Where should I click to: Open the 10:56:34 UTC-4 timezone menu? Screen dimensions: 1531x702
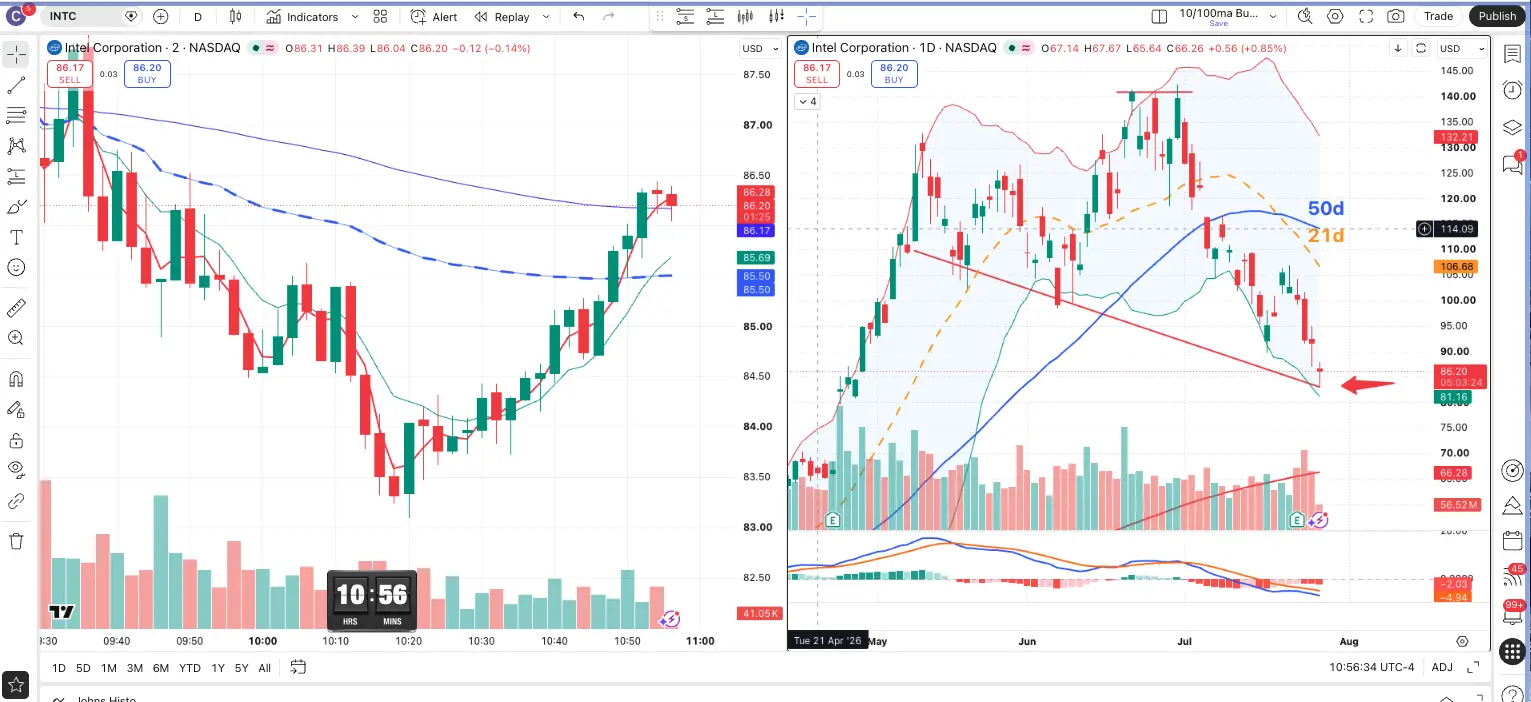[1372, 667]
